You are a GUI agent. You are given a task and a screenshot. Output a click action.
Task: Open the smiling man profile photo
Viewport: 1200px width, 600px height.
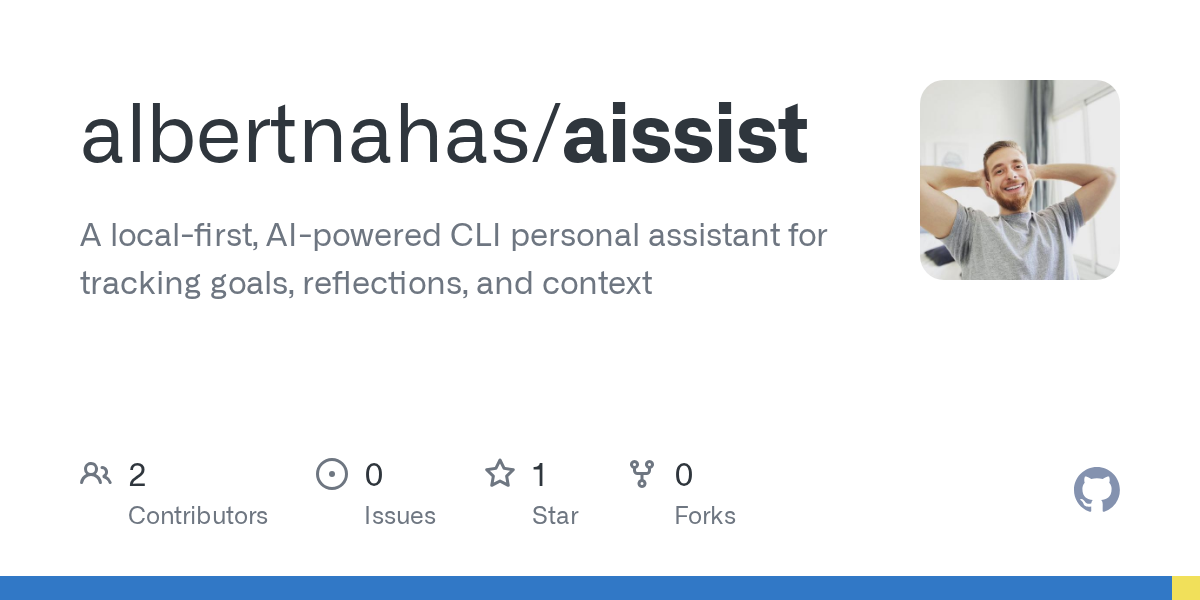click(x=1019, y=180)
